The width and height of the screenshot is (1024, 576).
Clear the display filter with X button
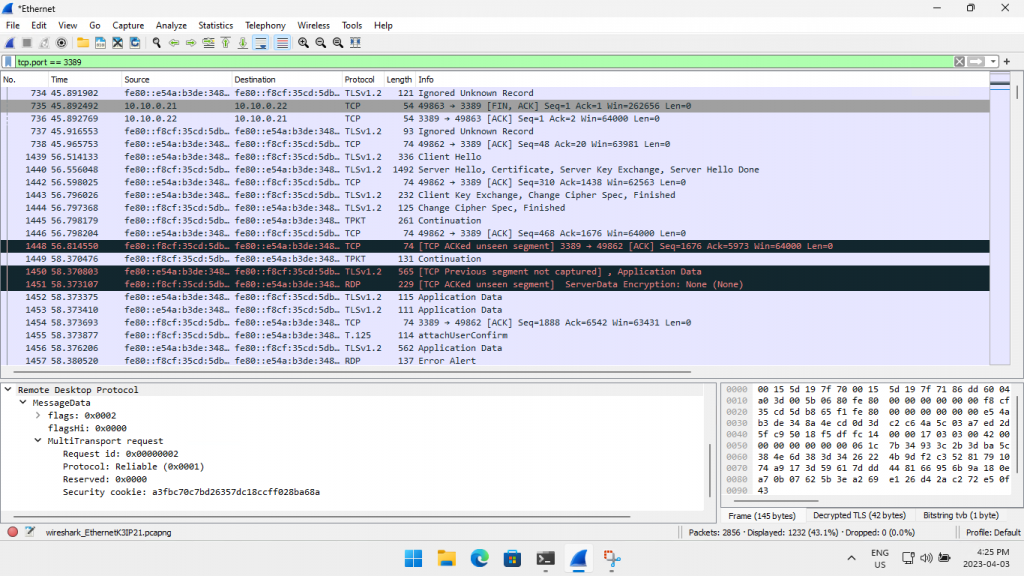[x=959, y=62]
